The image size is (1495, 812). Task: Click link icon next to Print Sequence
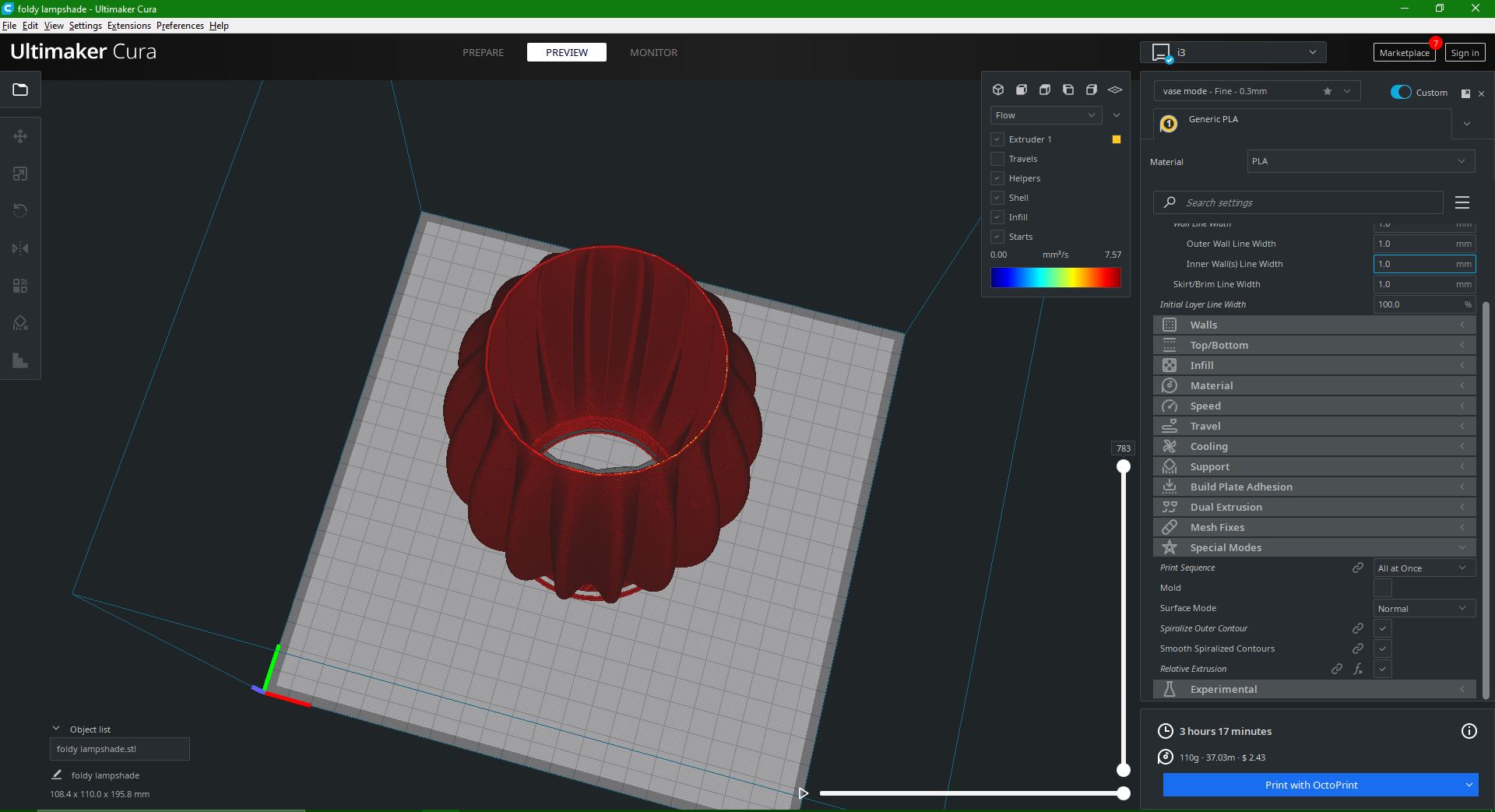[x=1358, y=568]
